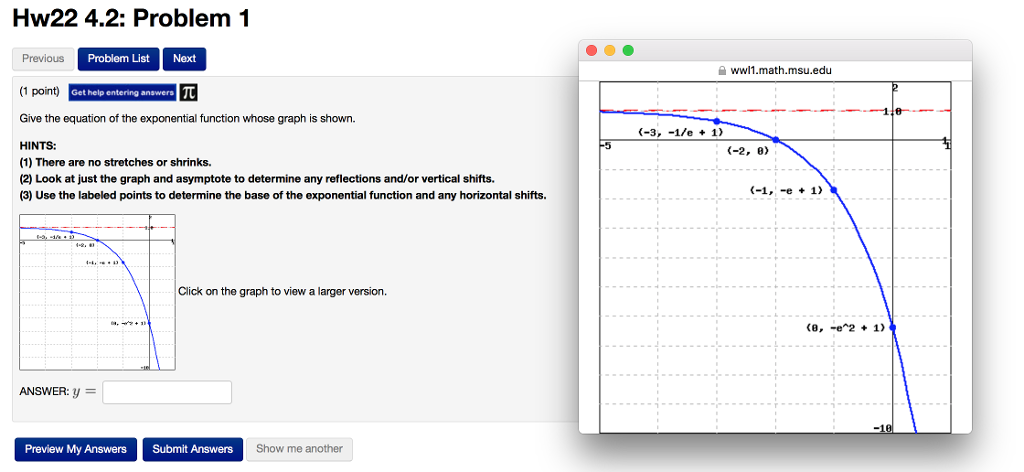Click the yellow minimize window dot

point(609,51)
